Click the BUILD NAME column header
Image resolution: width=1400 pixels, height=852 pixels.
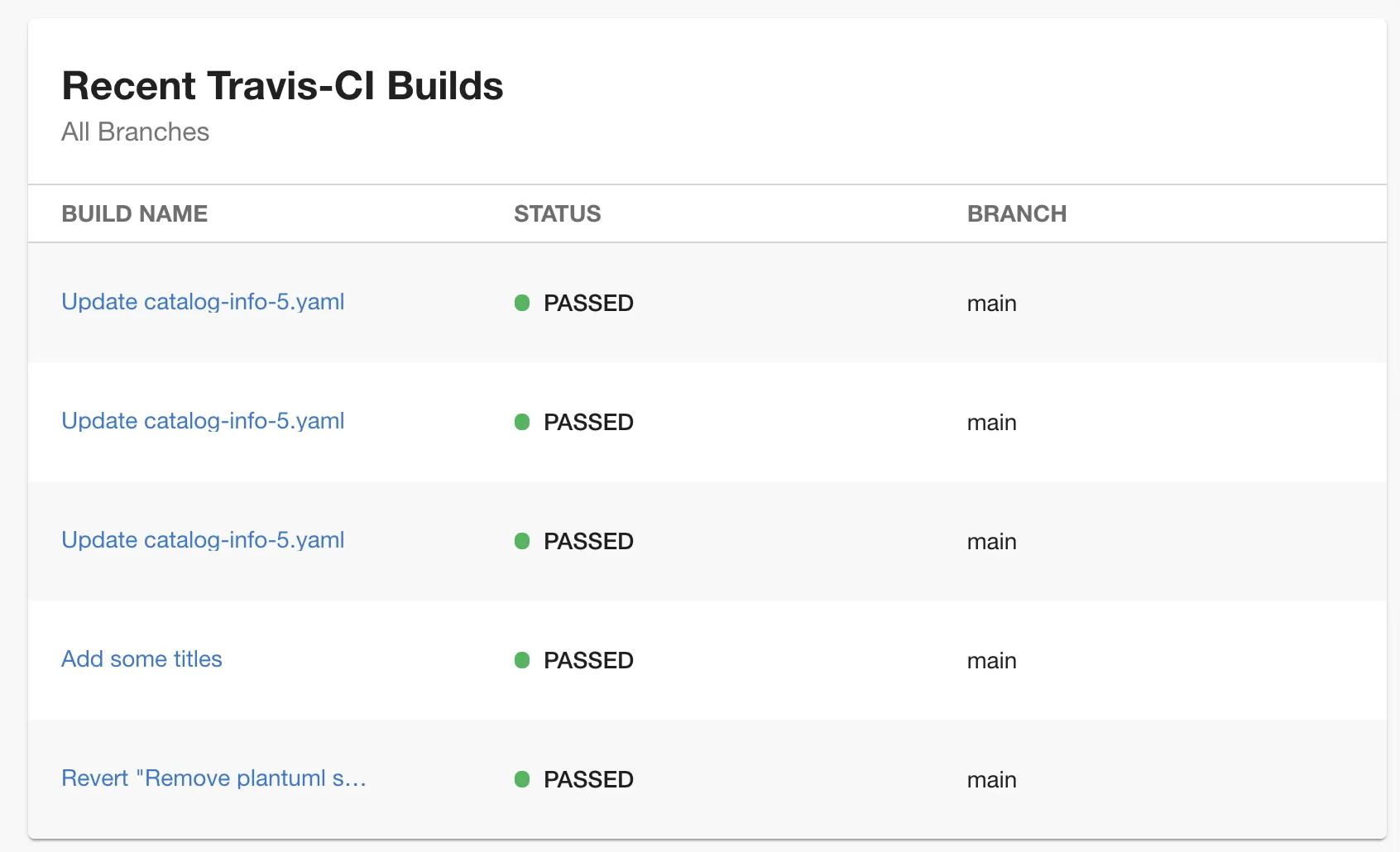134,213
